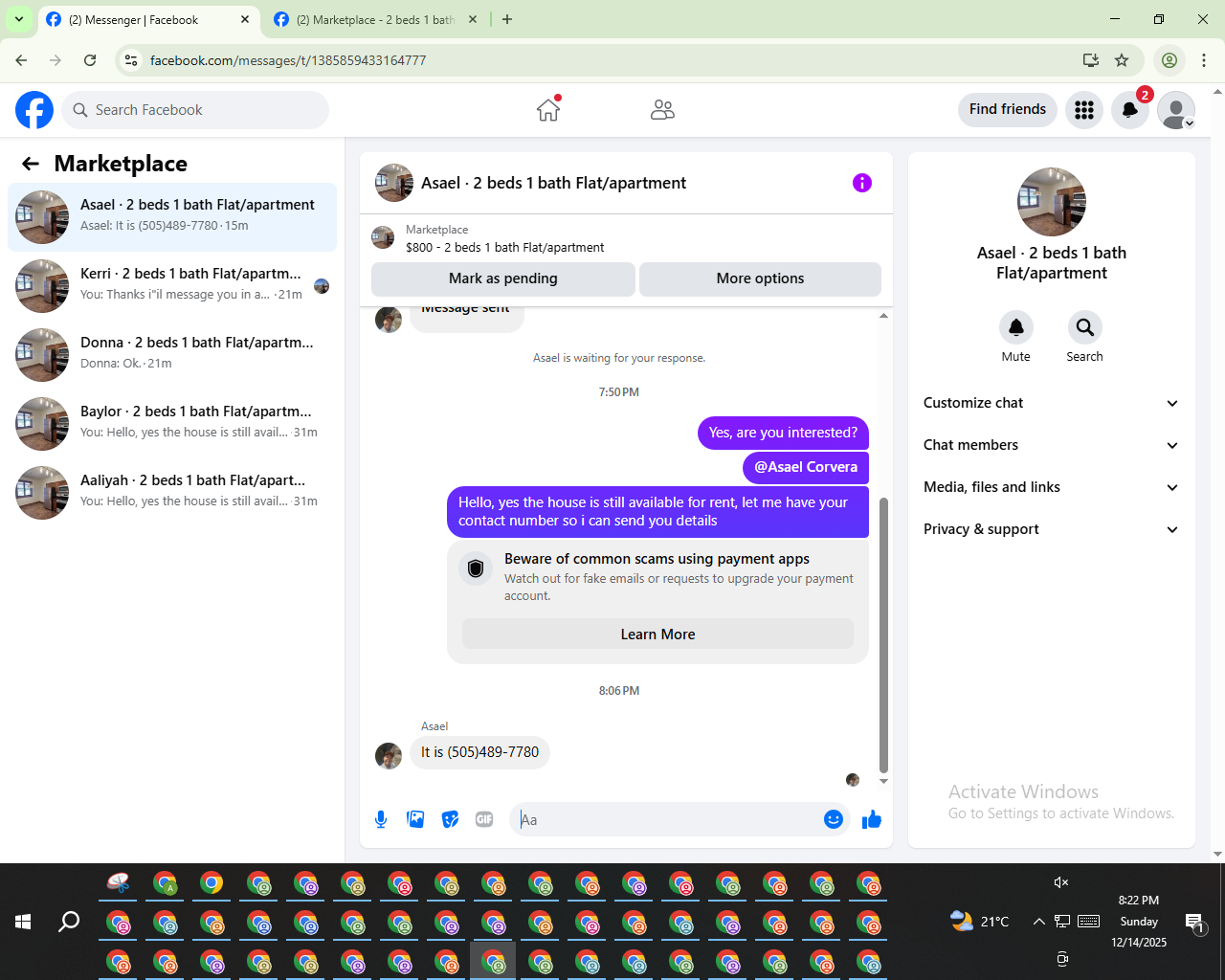This screenshot has height=980, width=1225.
Task: Open the Windows Start menu
Action: click(x=23, y=922)
